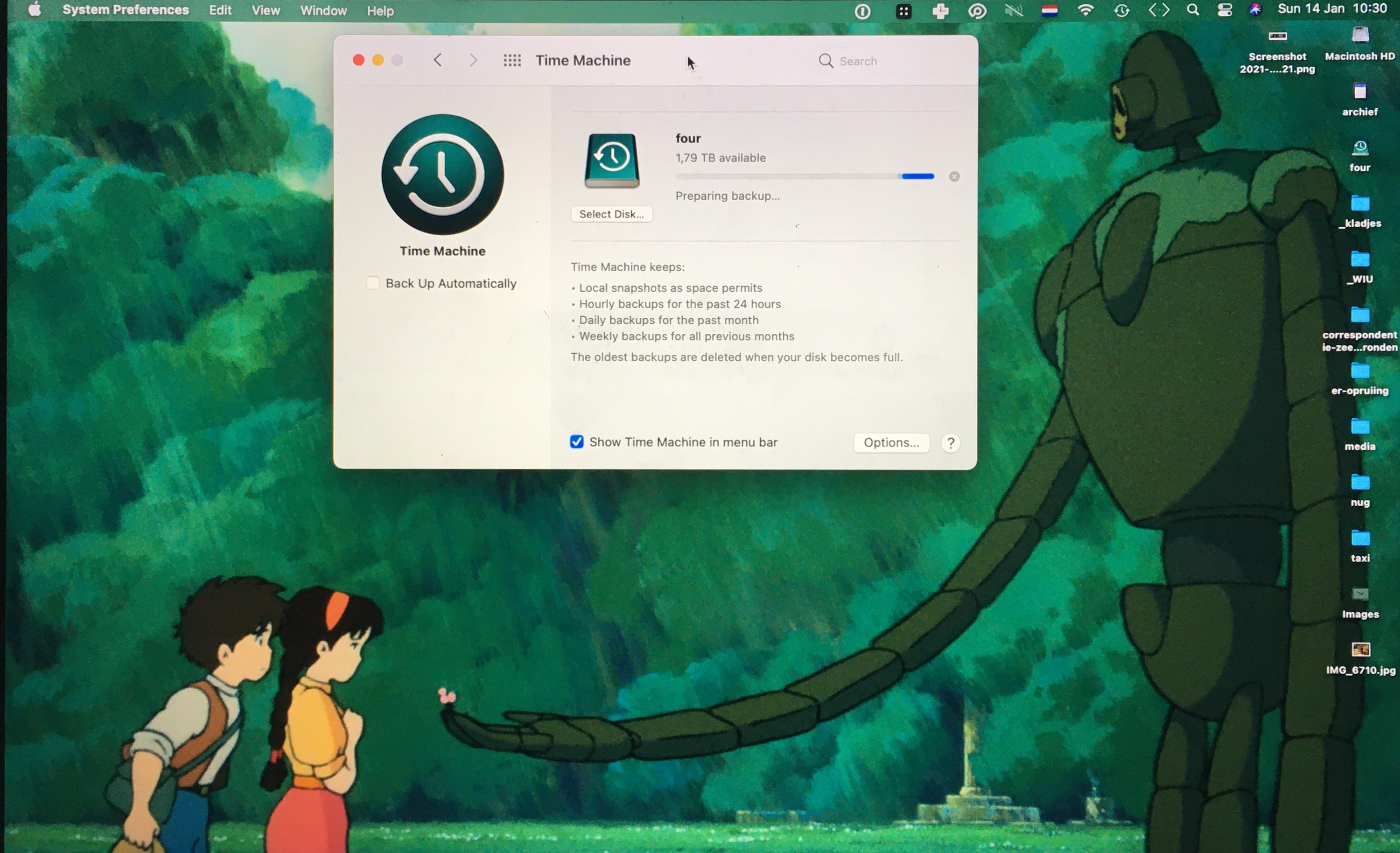Click the Options... button
Image resolution: width=1400 pixels, height=853 pixels.
[x=890, y=443]
